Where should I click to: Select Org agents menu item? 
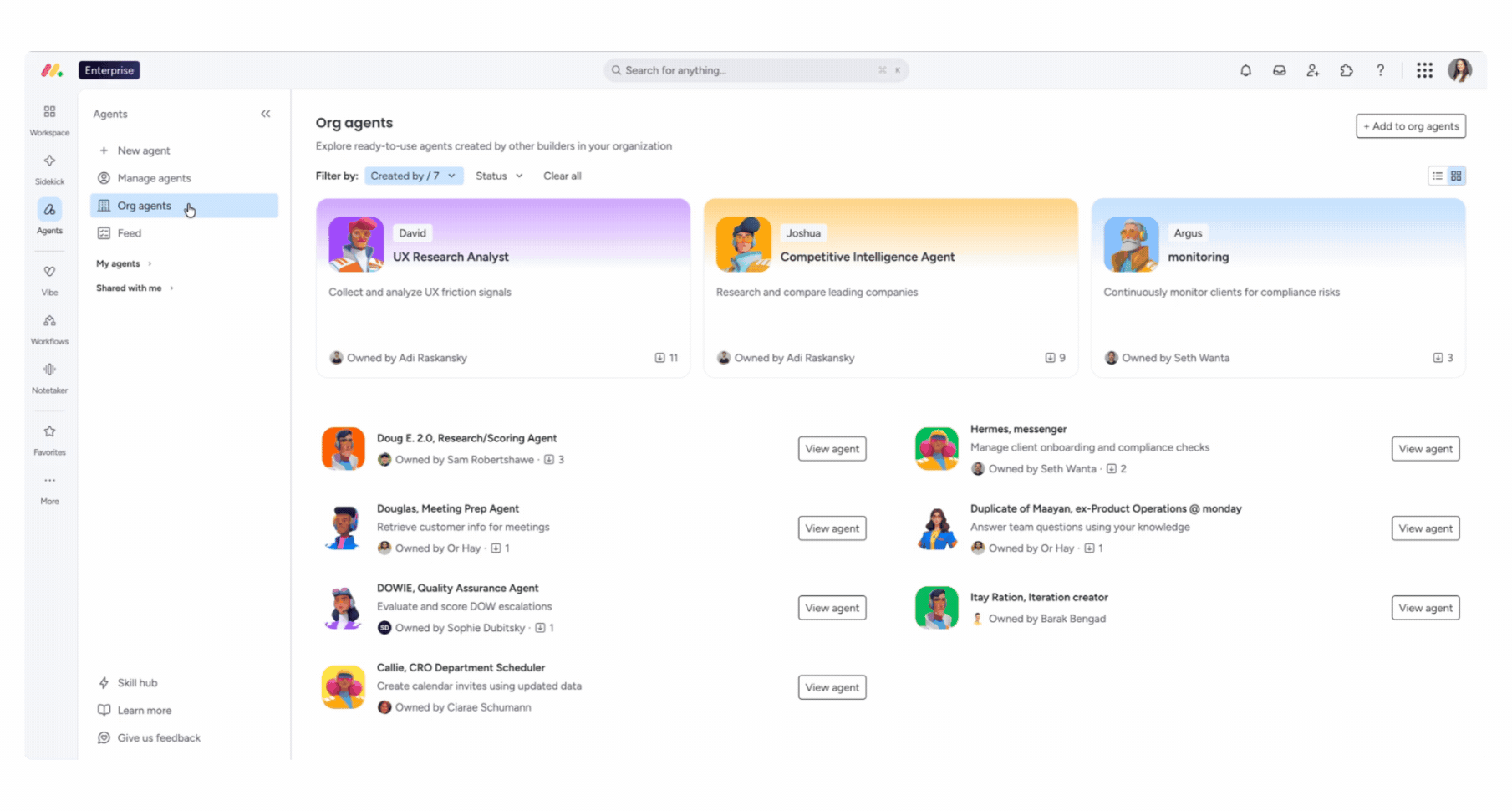pyautogui.click(x=184, y=206)
